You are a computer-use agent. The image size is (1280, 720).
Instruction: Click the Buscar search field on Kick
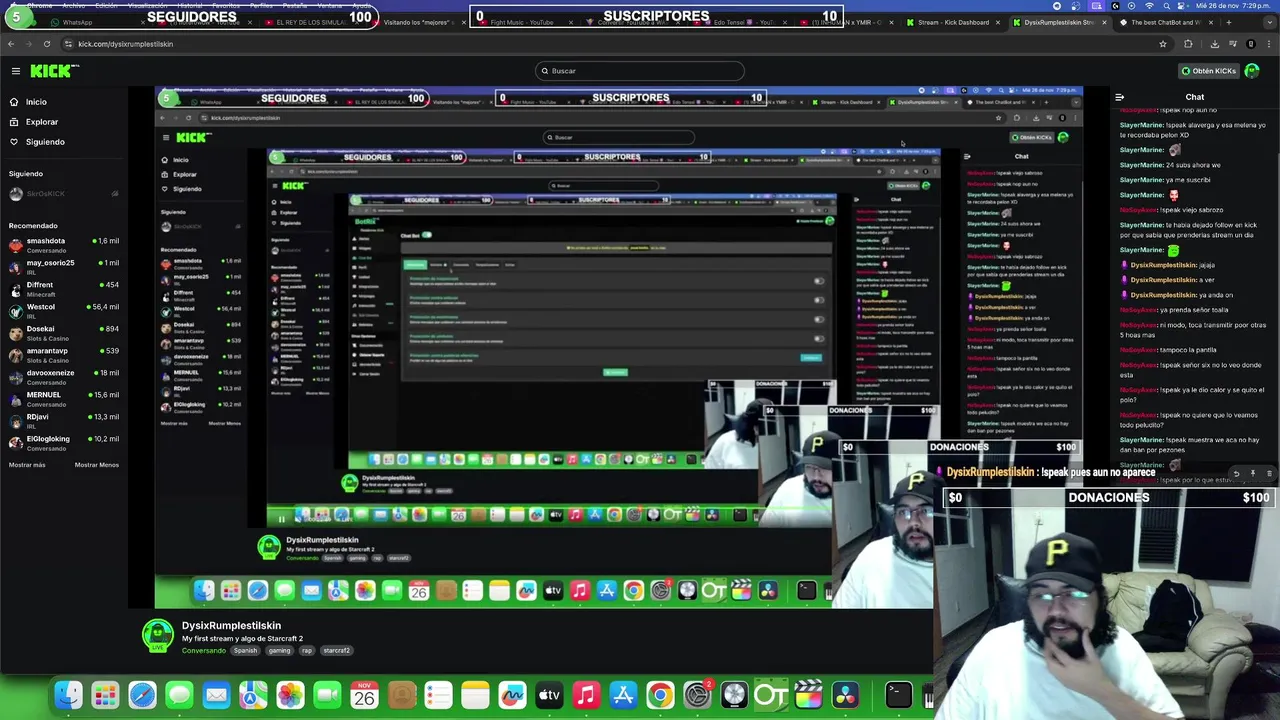[x=640, y=71]
